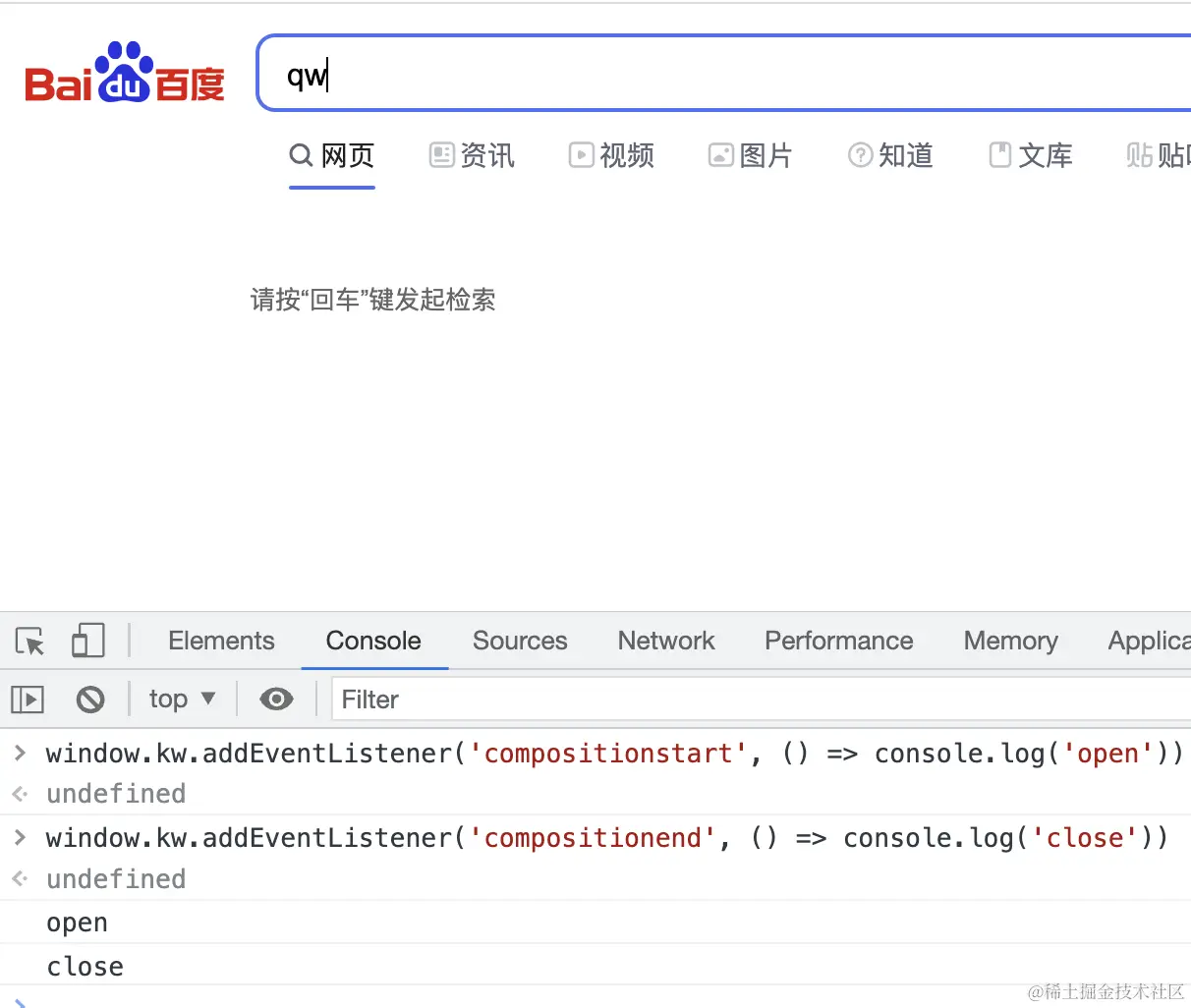Create a live expression with the eye icon
The width and height of the screenshot is (1191, 1008).
[276, 699]
